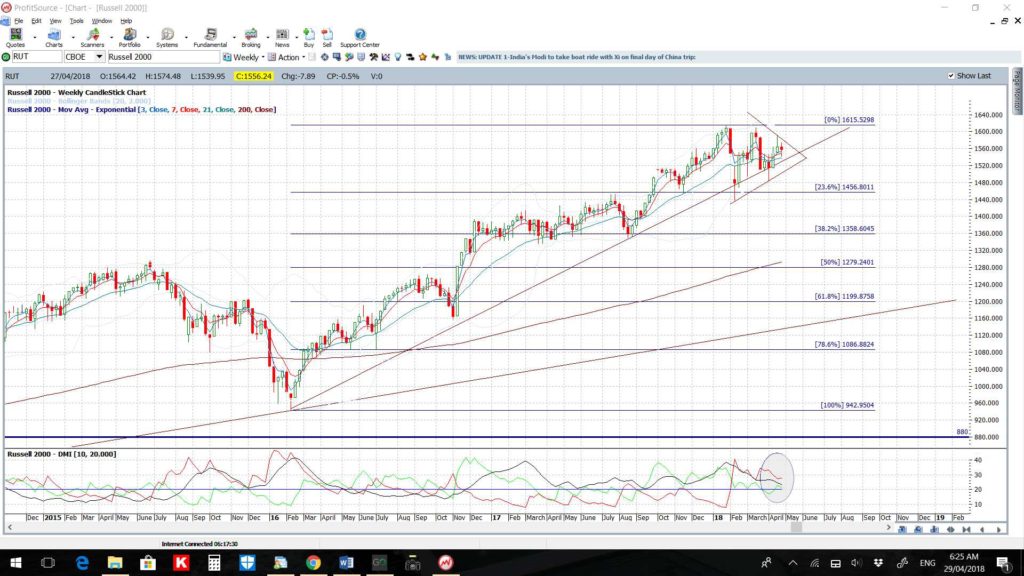Click the Russell 2000 name field
This screenshot has width=1024, height=576.
point(163,57)
